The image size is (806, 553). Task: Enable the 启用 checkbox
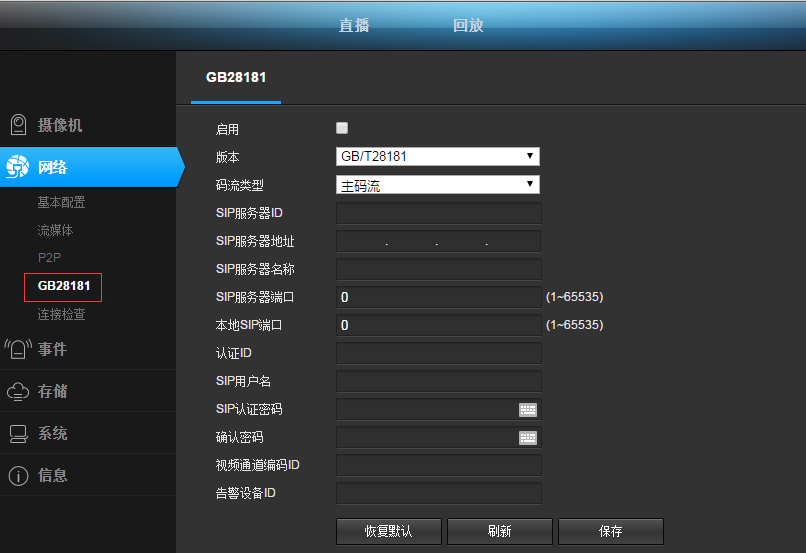pyautogui.click(x=342, y=128)
